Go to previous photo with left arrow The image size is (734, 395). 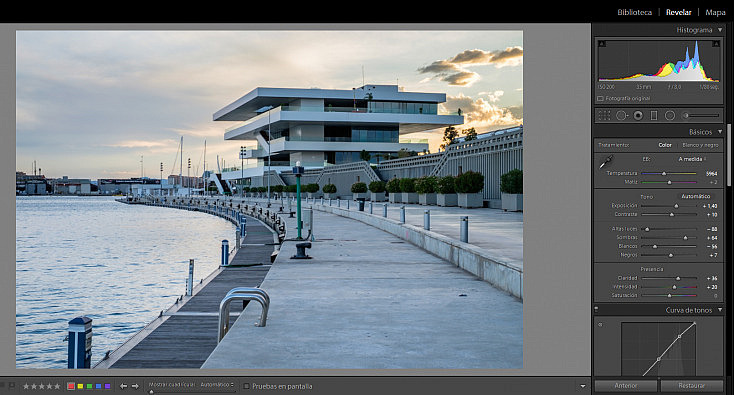click(124, 386)
